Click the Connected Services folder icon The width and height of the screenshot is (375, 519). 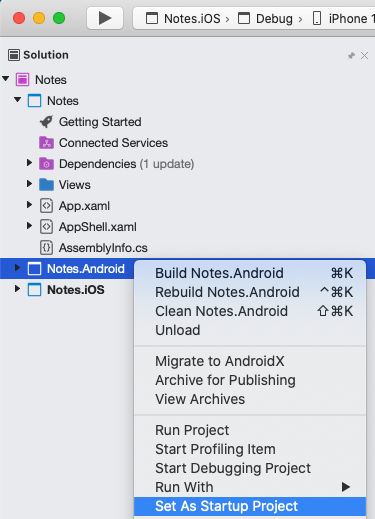(46, 143)
